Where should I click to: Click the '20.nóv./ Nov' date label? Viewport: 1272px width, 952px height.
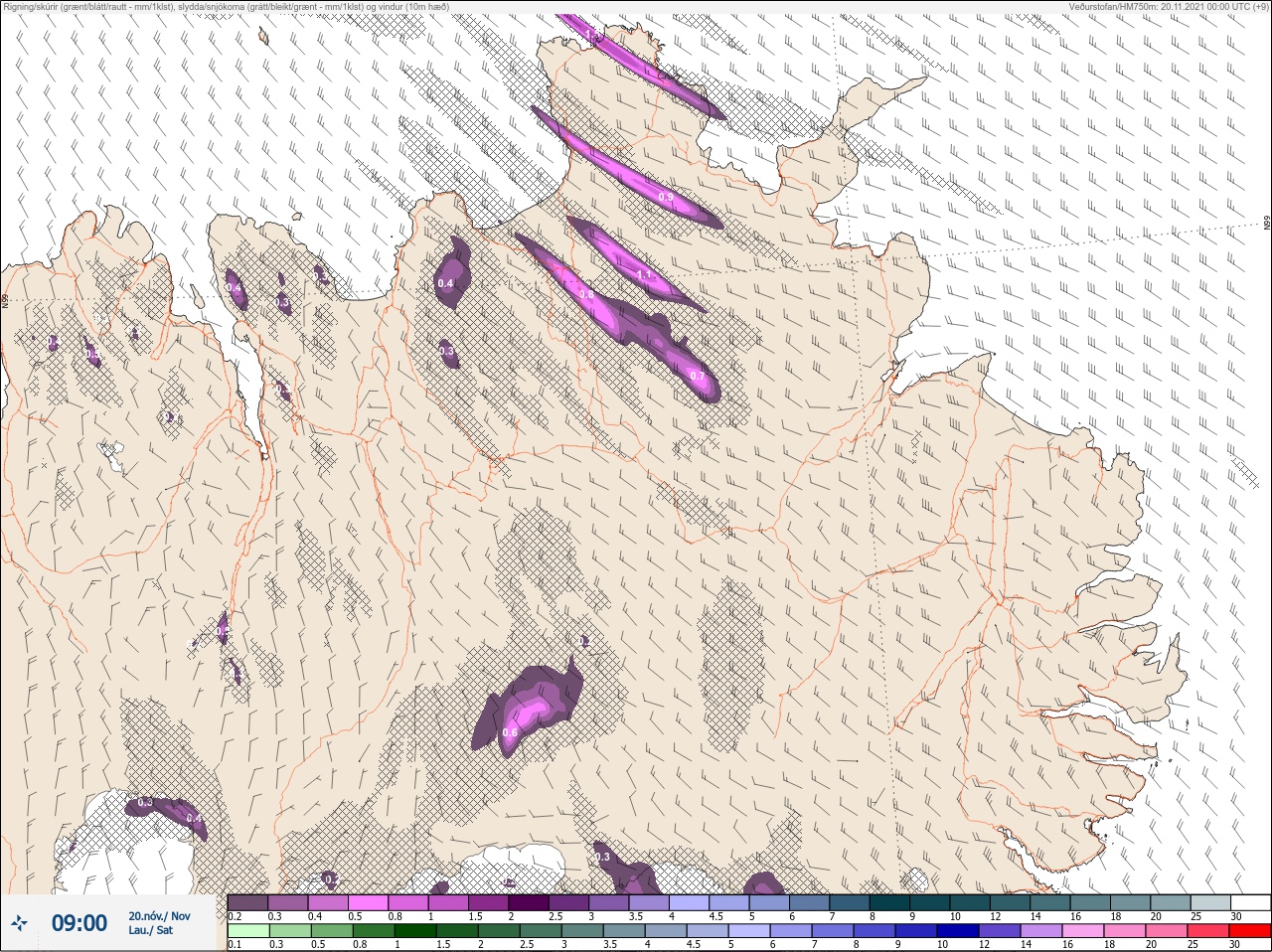159,915
